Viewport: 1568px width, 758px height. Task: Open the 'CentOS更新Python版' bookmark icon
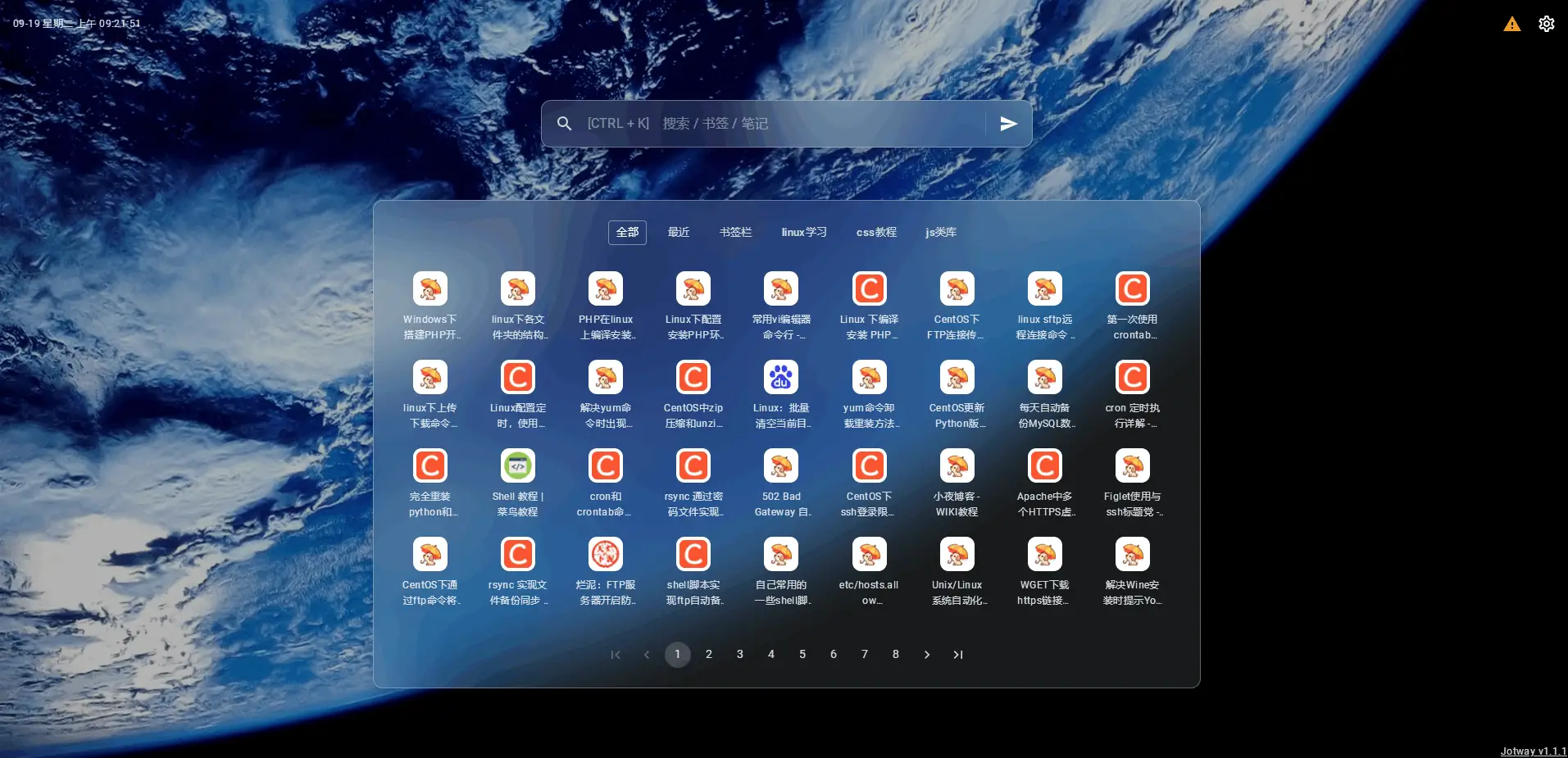(x=957, y=377)
